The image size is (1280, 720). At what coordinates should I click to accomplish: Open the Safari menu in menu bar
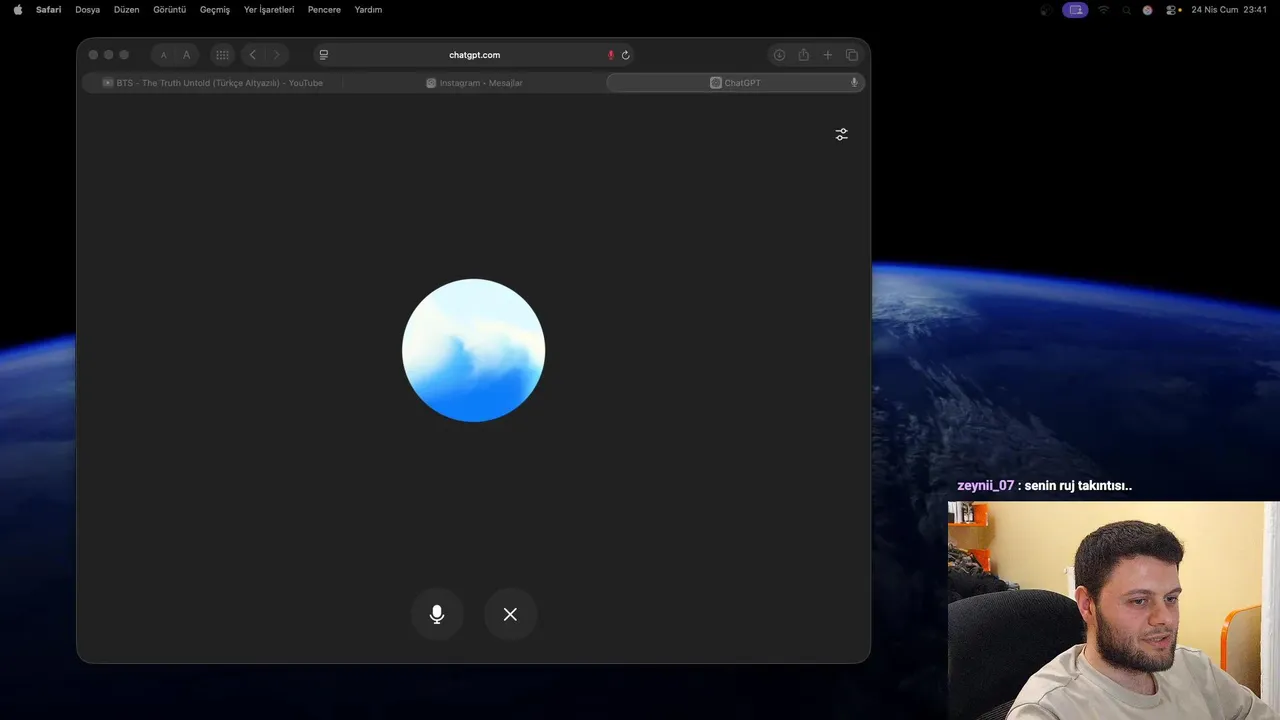pos(48,10)
